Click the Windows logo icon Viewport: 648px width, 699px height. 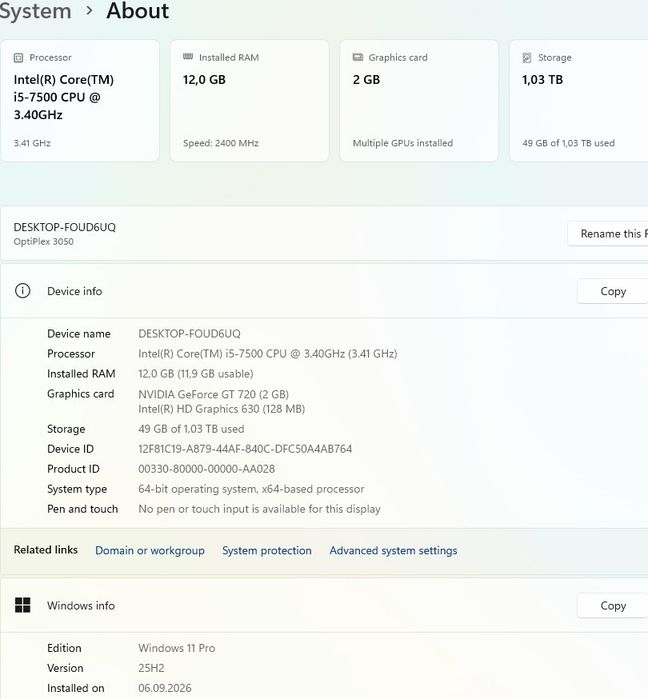(x=23, y=605)
